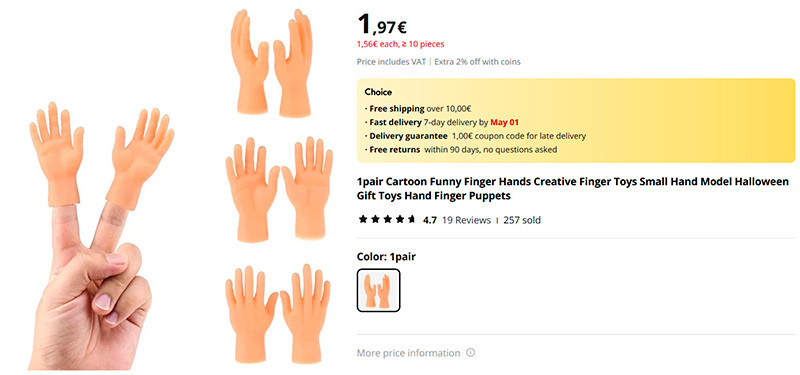Click the Delivery guarantee coupon line
Screen dimensions: 800x375
475,136
